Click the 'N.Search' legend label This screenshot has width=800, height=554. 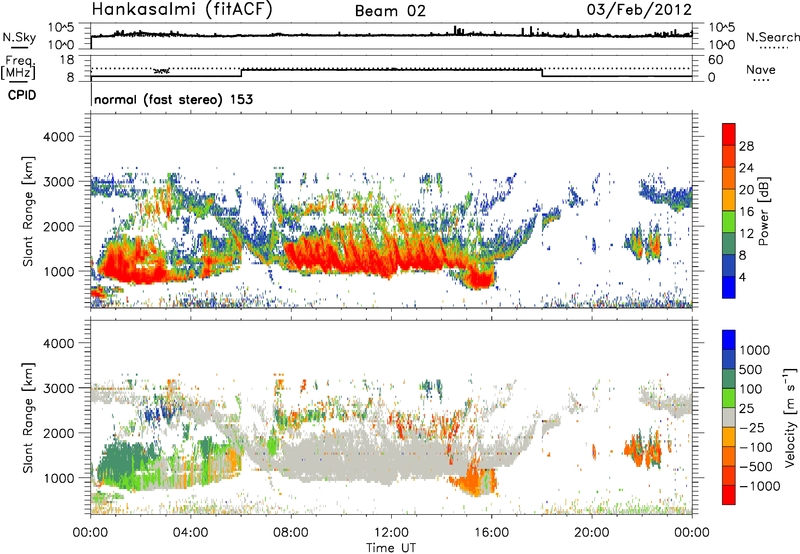coord(772,37)
